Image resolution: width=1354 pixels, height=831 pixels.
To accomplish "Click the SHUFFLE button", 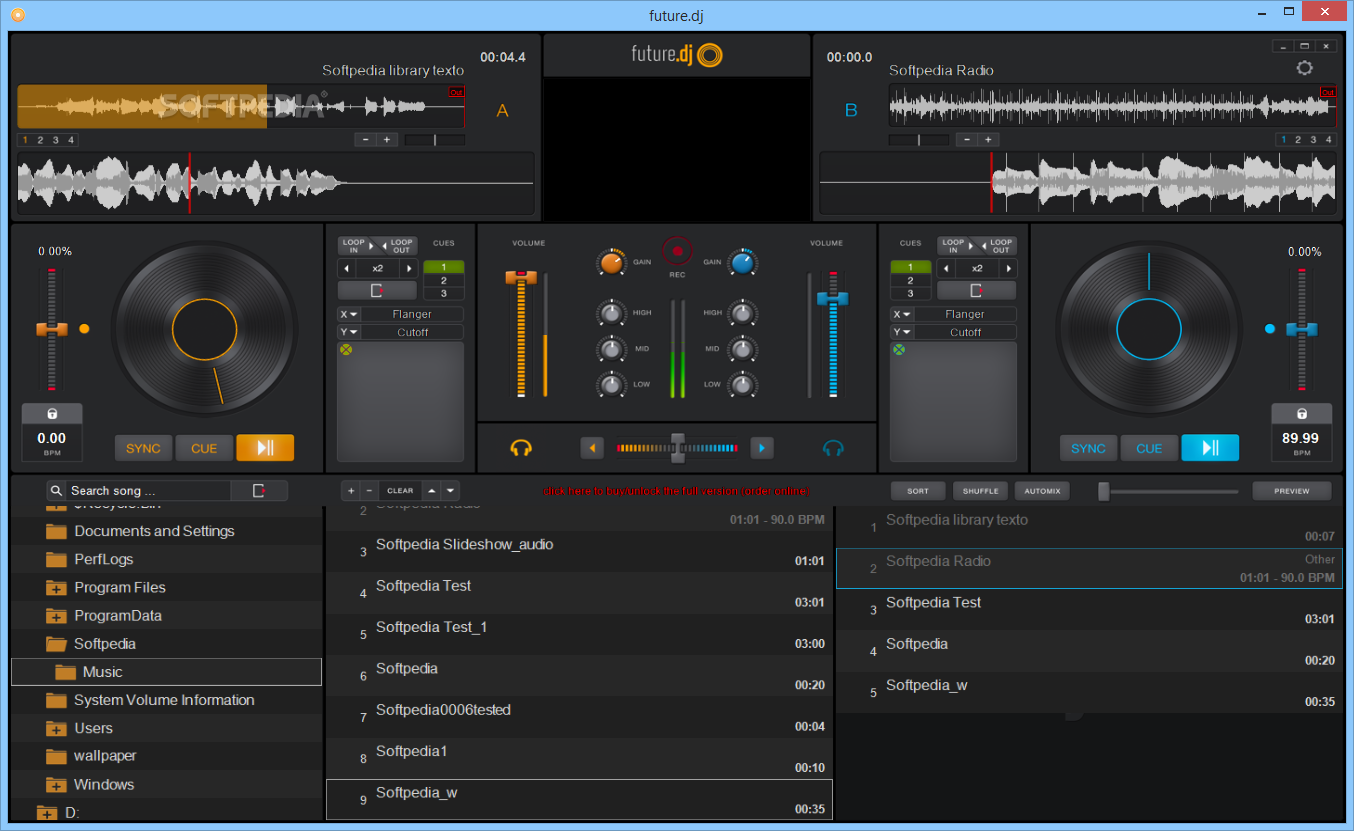I will [x=980, y=491].
